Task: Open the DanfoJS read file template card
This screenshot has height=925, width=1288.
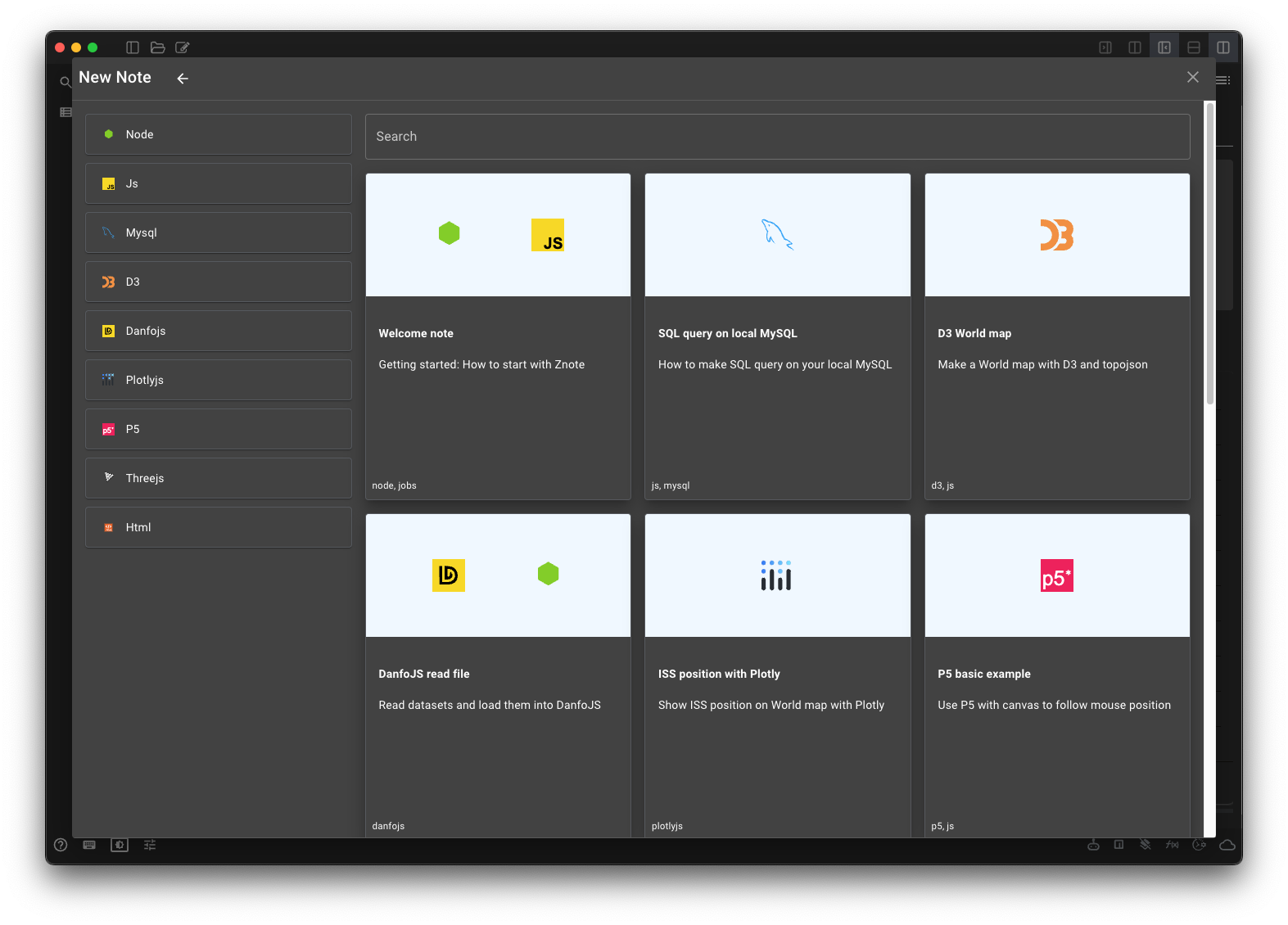Action: tap(498, 675)
